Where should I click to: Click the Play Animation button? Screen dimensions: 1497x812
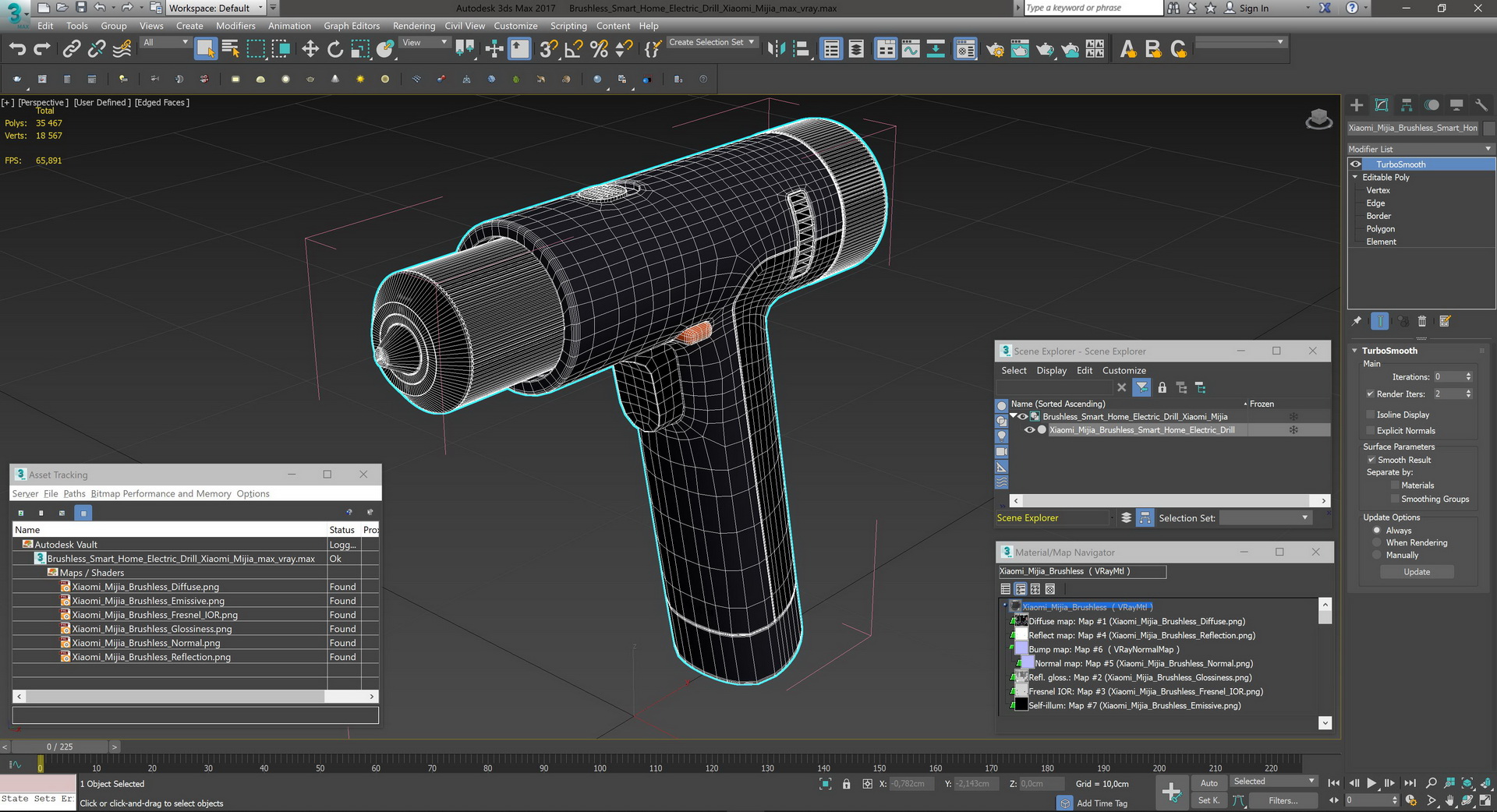[1371, 783]
